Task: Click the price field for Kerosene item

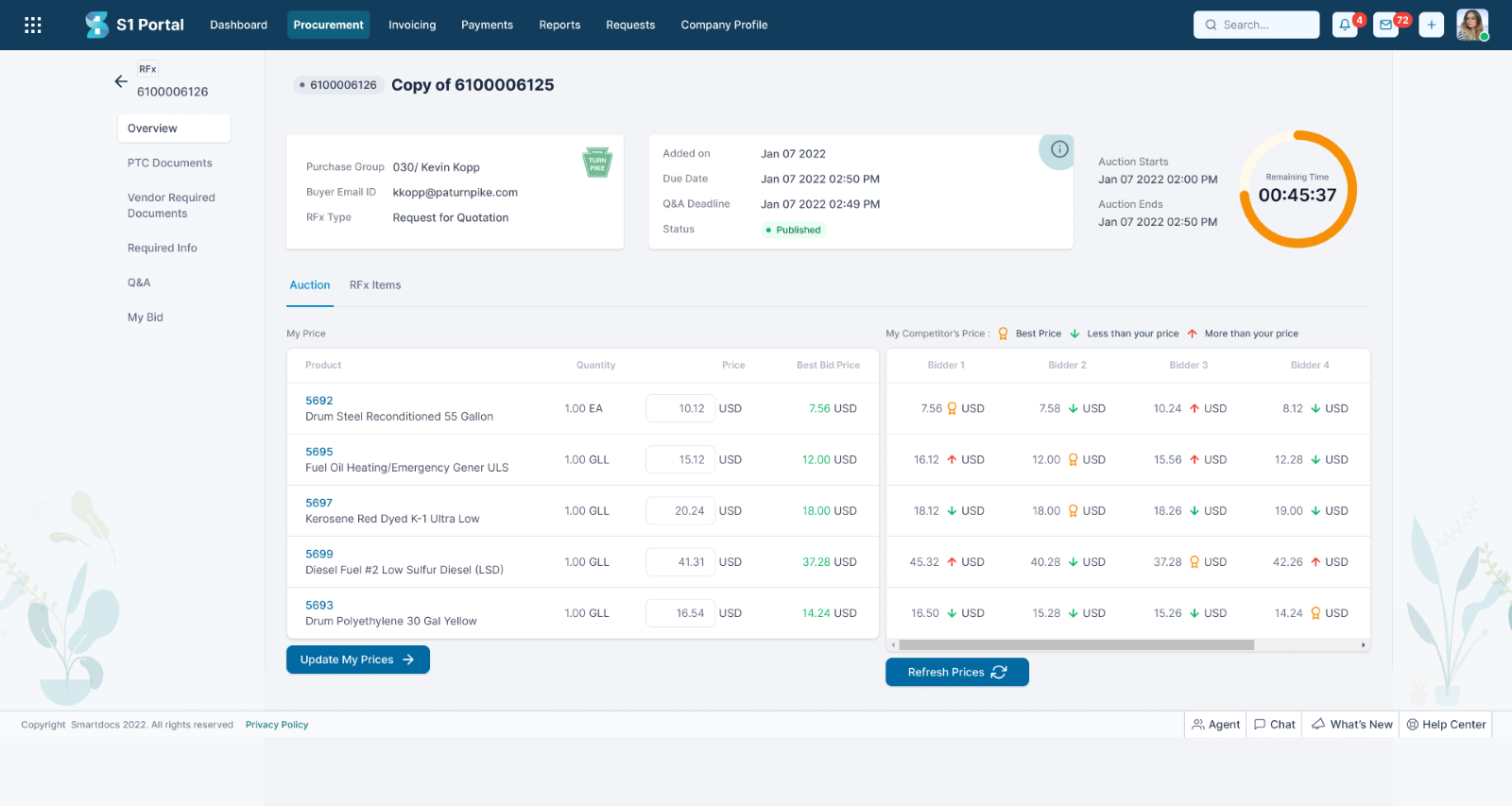Action: (x=680, y=511)
